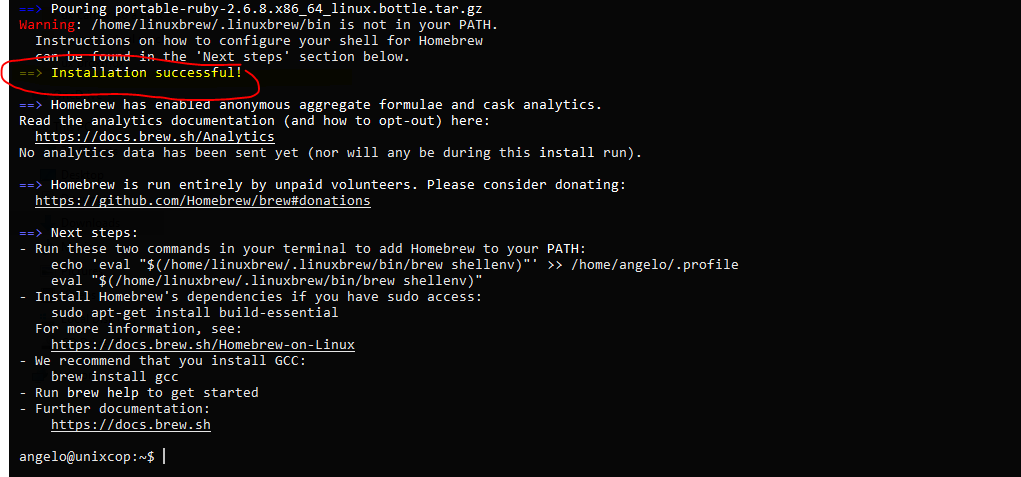
Task: Click the Run brew help line
Action: click(x=147, y=392)
